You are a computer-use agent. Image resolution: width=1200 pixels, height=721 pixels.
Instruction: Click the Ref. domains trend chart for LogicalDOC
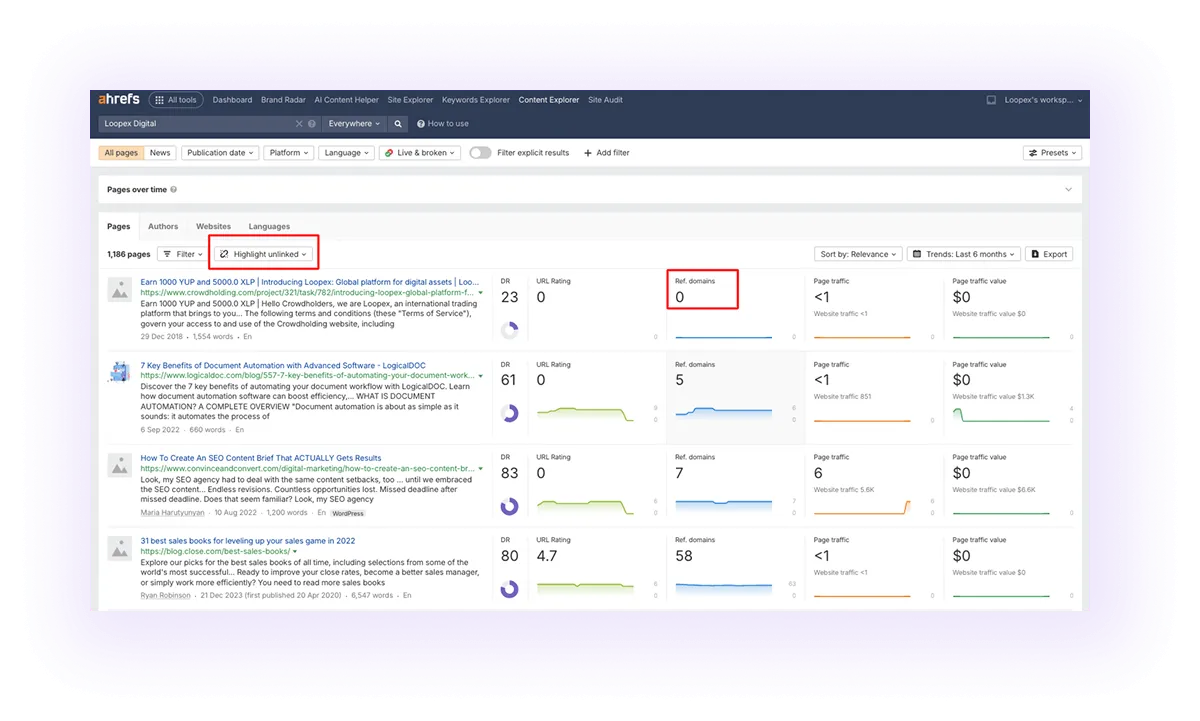(724, 412)
